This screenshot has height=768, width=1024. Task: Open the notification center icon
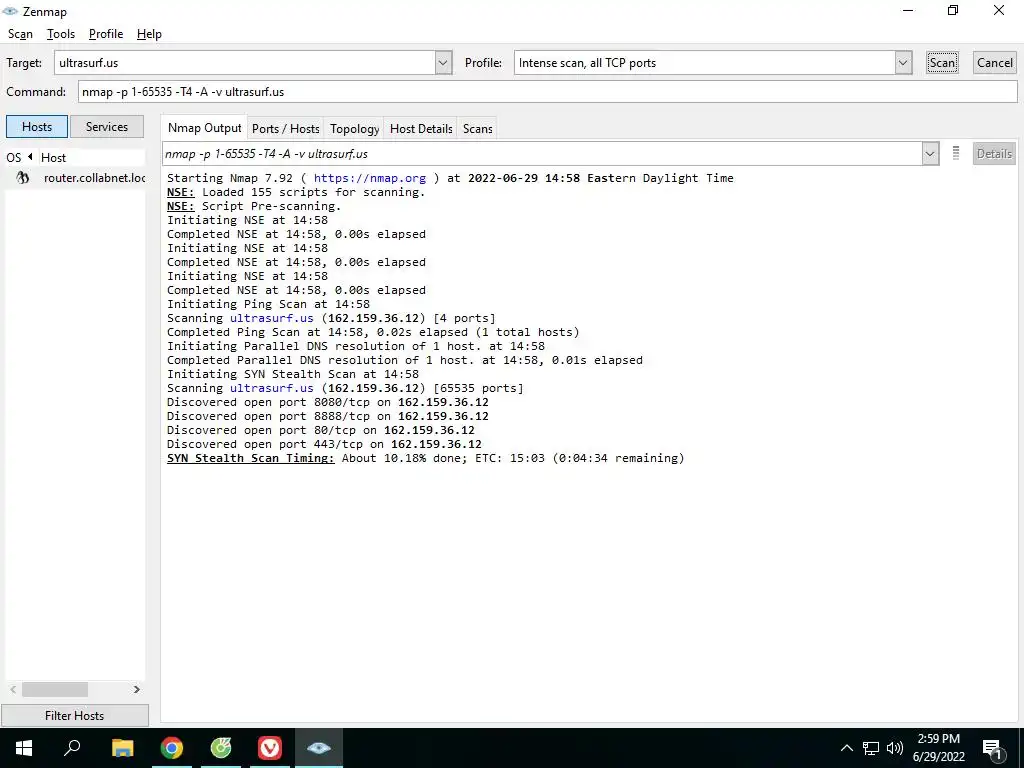point(992,748)
